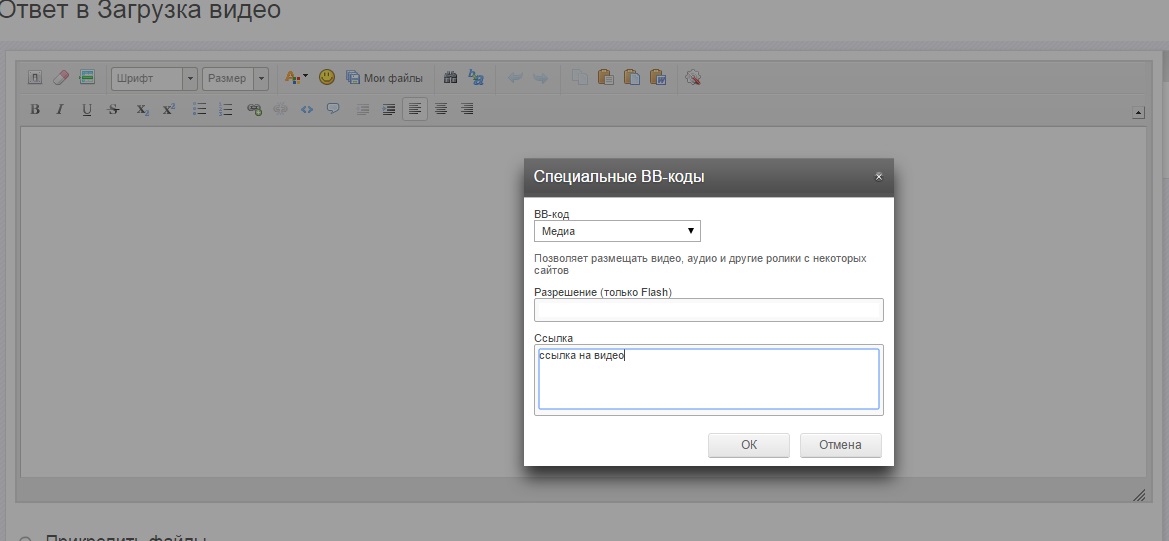This screenshot has width=1169, height=541.
Task: Open the text color picker
Action: pyautogui.click(x=296, y=77)
